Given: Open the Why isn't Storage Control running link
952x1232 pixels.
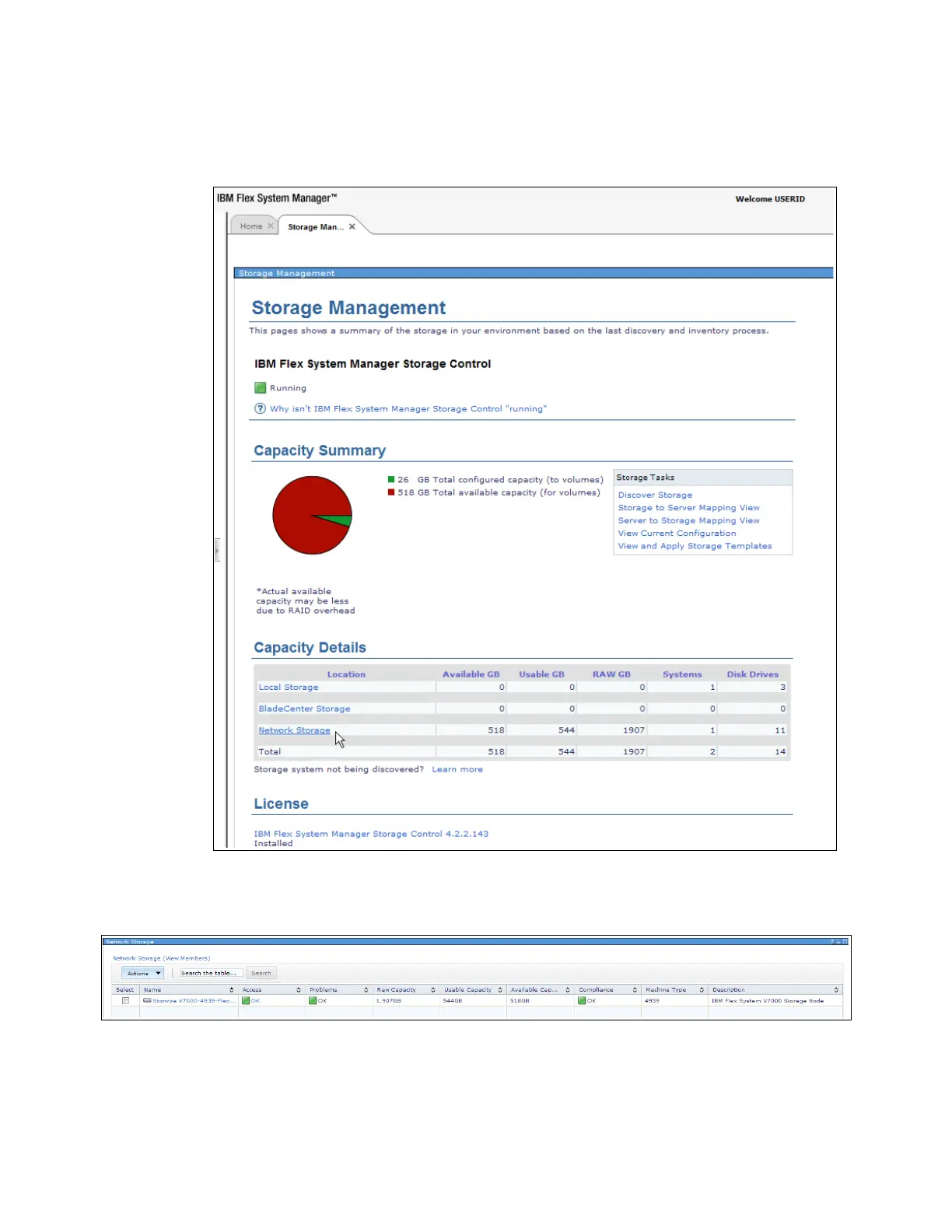Looking at the screenshot, I should pyautogui.click(x=408, y=409).
